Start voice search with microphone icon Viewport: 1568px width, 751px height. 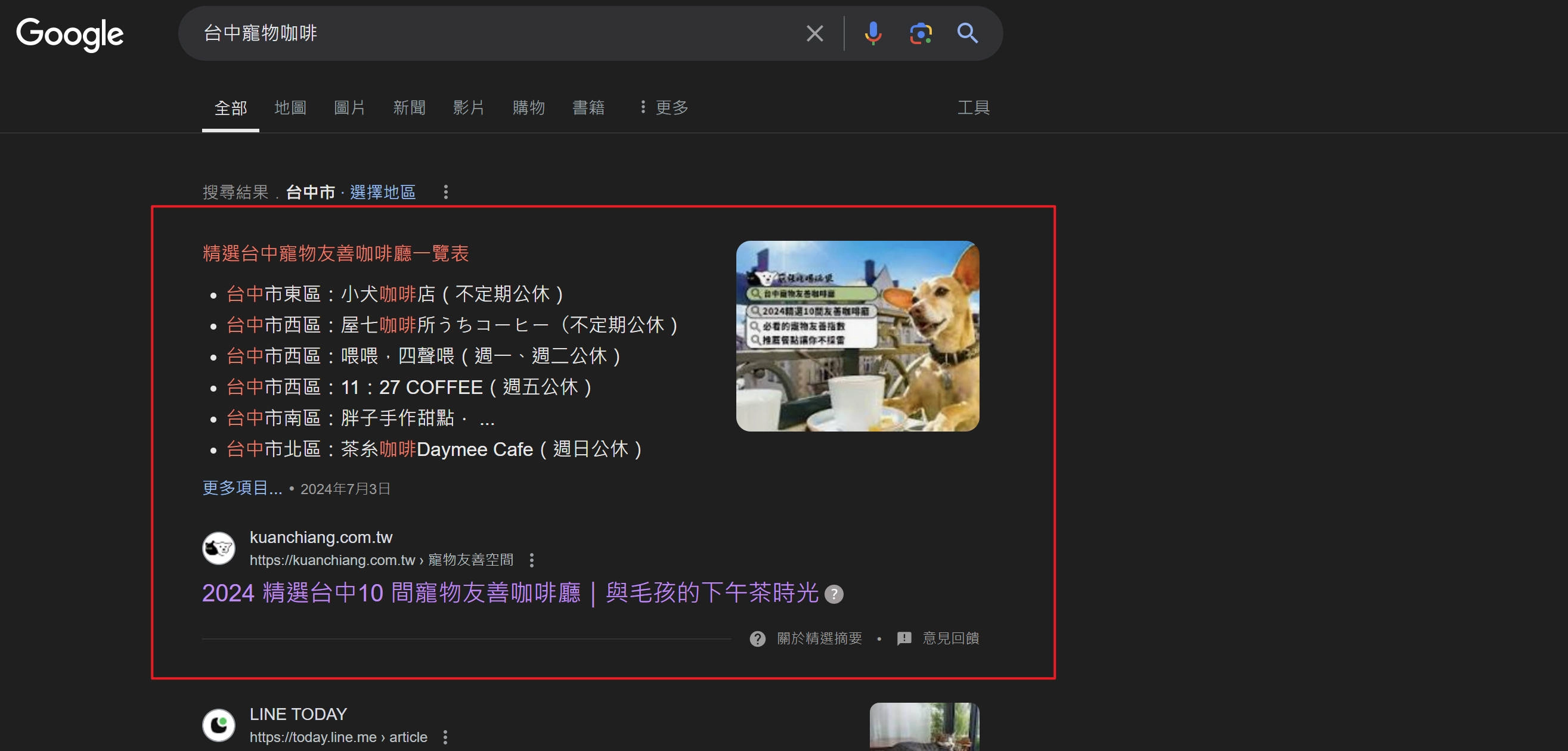873,33
